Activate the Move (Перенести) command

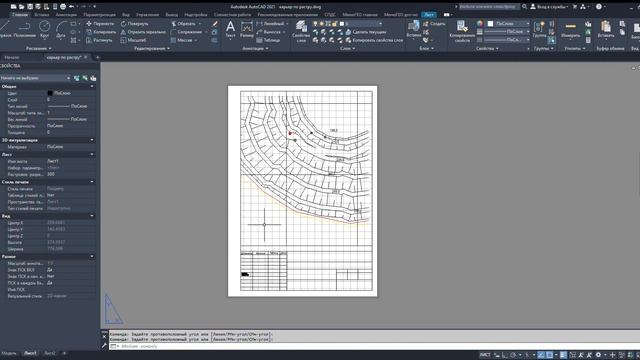tap(100, 24)
